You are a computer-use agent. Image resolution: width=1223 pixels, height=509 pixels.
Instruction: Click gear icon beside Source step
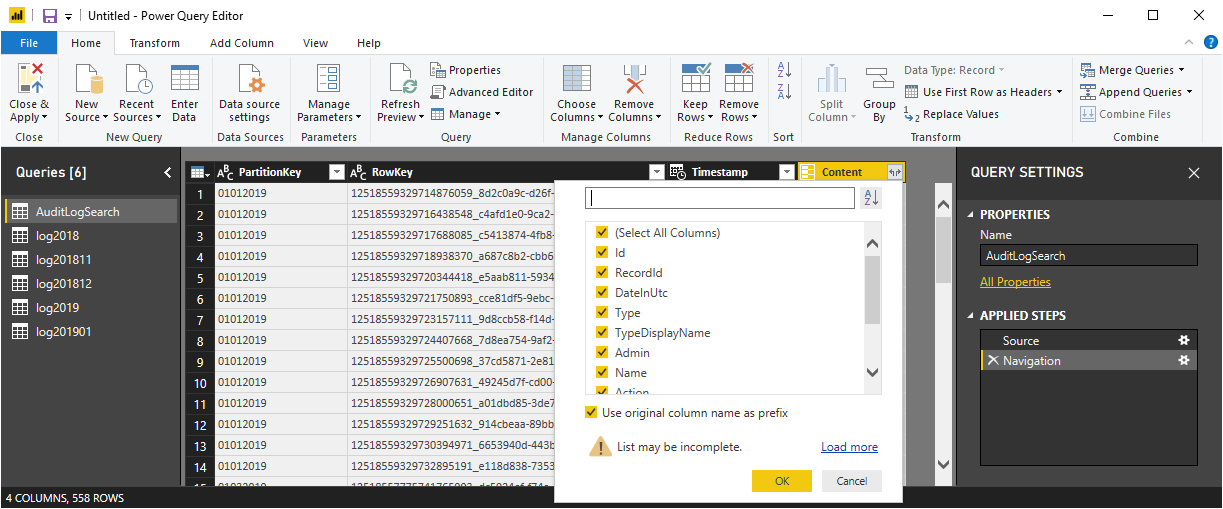tap(1184, 341)
